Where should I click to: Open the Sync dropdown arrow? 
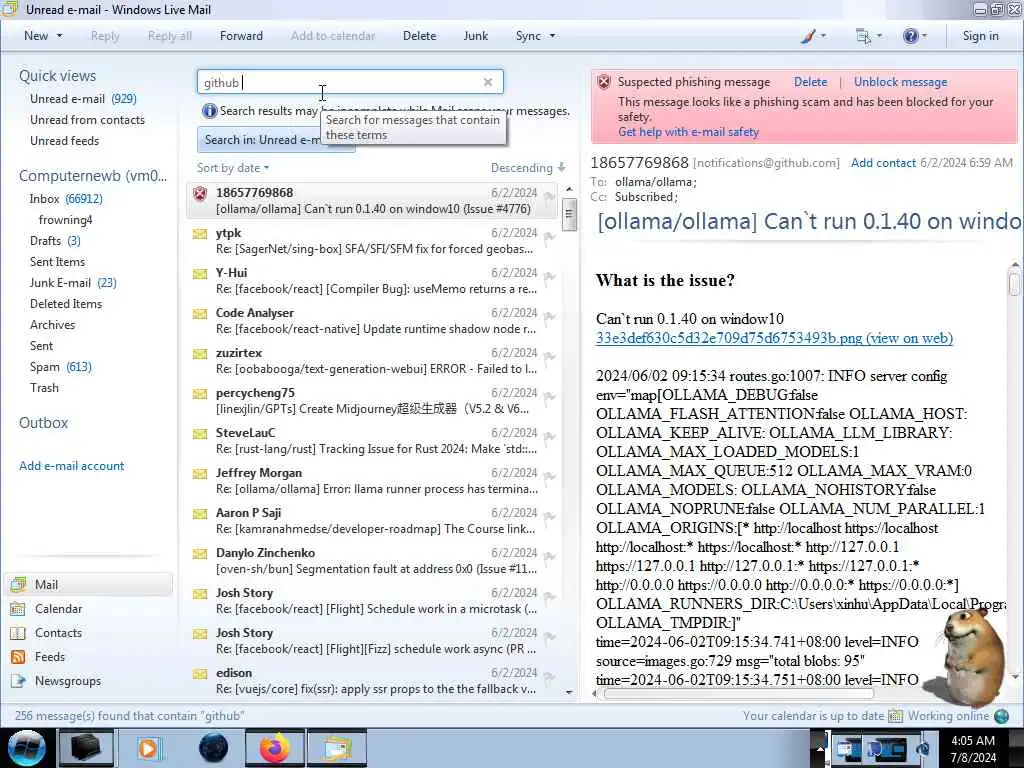coord(552,36)
